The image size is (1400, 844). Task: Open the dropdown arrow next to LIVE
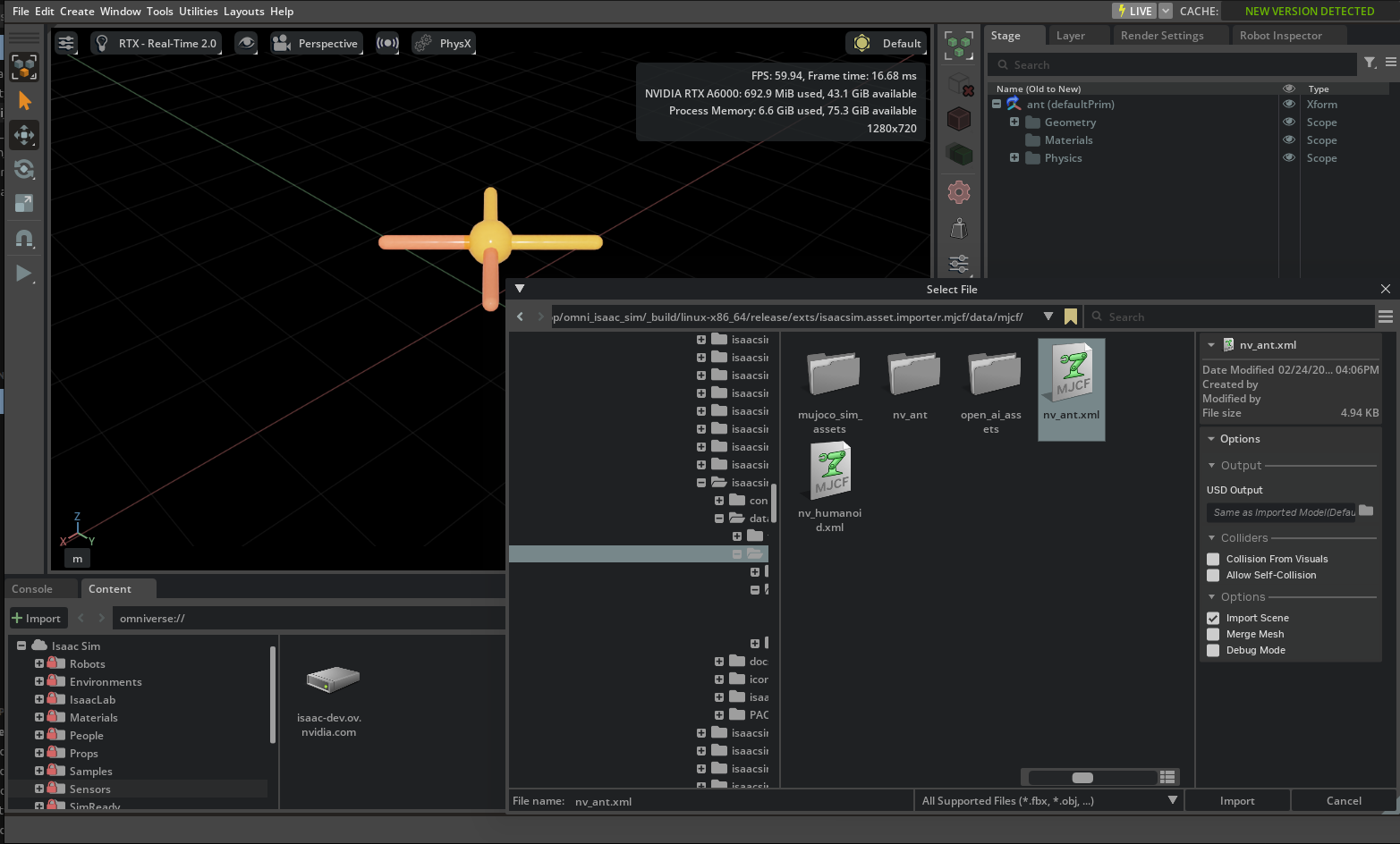[1166, 11]
